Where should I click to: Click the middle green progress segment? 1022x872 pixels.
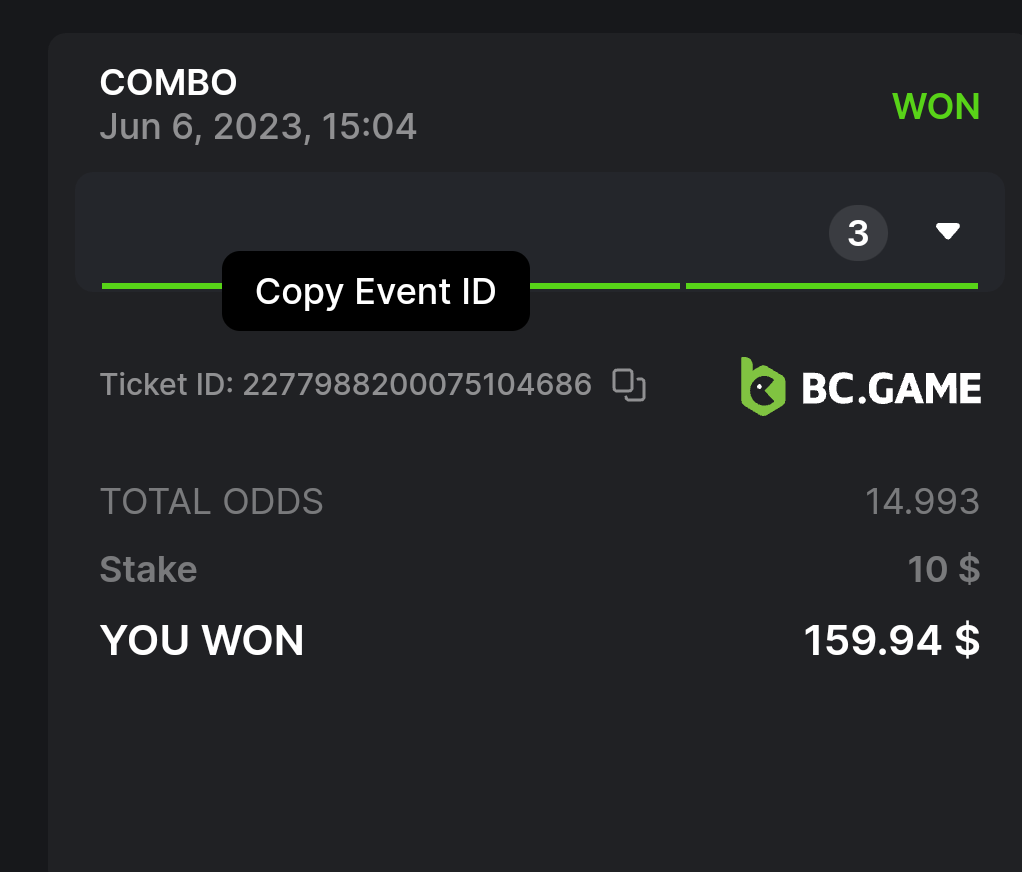point(604,286)
